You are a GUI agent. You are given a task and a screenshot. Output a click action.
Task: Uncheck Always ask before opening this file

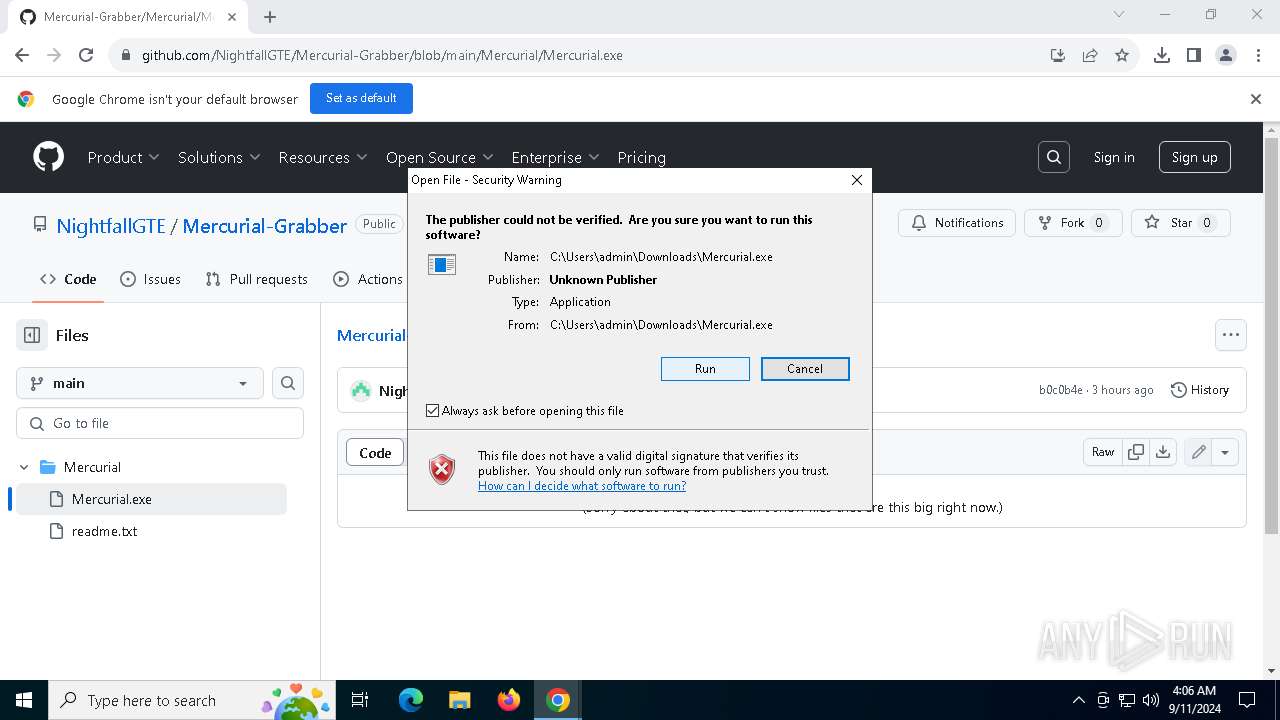(x=432, y=411)
